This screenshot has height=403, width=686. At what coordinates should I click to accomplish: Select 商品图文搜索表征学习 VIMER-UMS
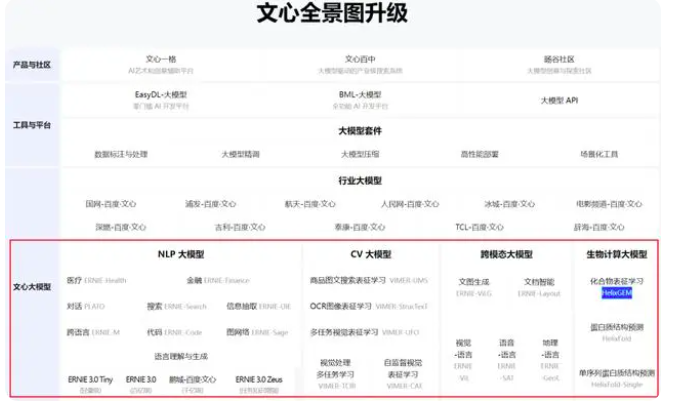tap(369, 280)
